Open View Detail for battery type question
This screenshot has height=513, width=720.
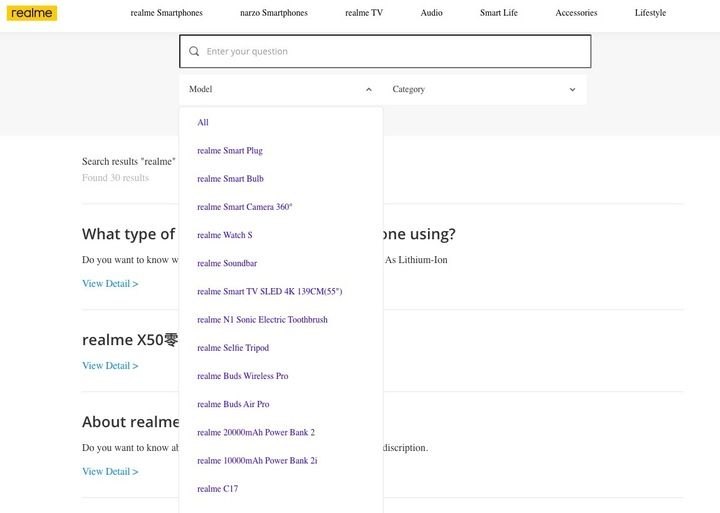coord(110,283)
